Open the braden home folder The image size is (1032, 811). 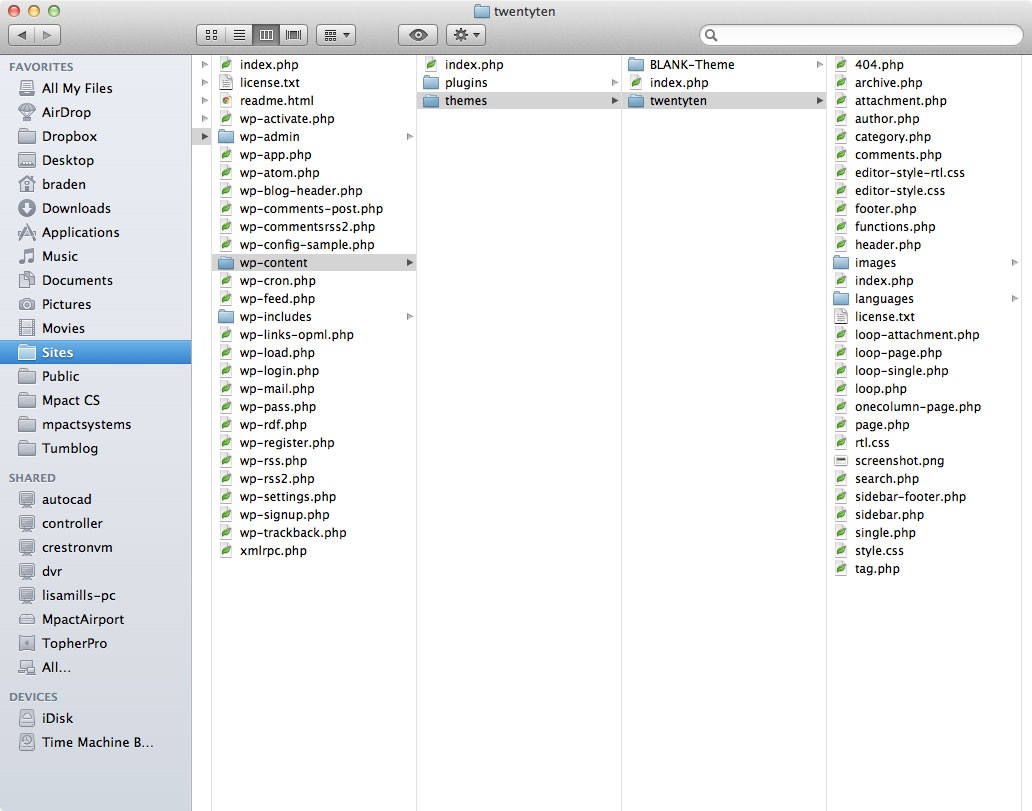coord(95,184)
